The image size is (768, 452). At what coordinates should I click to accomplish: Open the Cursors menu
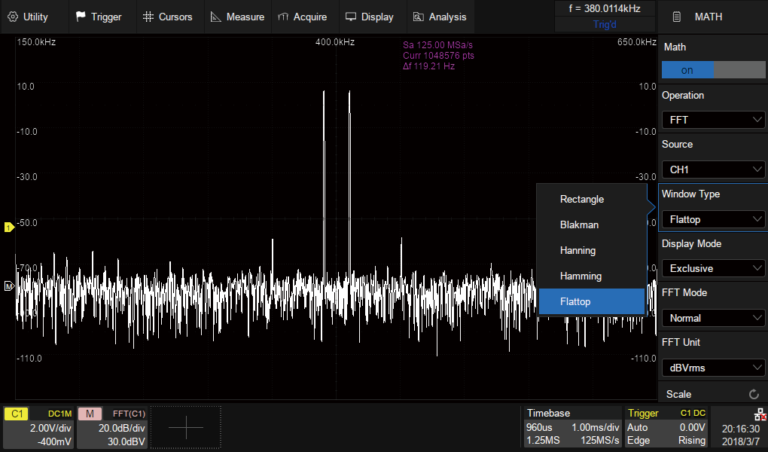169,16
